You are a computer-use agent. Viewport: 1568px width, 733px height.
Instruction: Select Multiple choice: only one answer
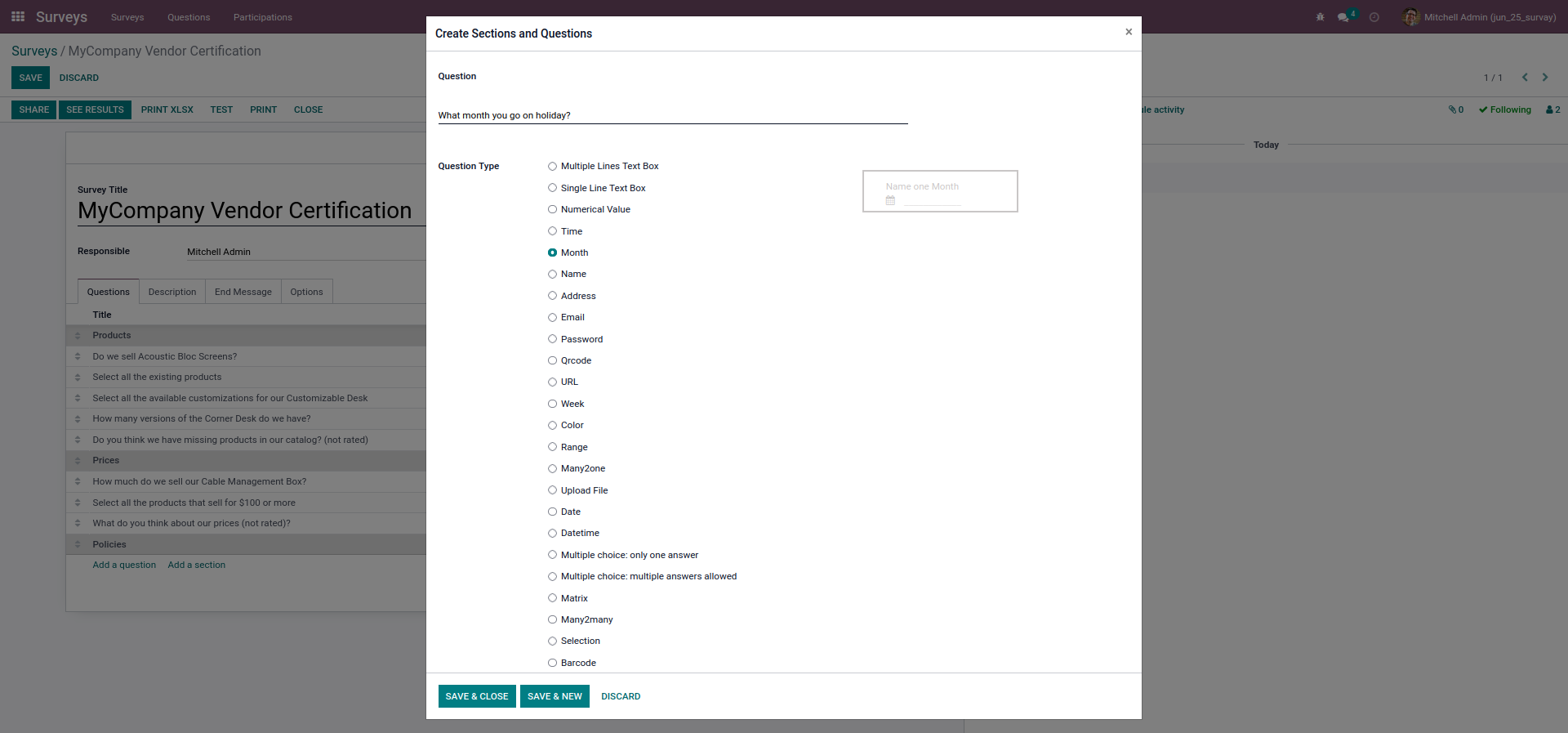coord(553,555)
